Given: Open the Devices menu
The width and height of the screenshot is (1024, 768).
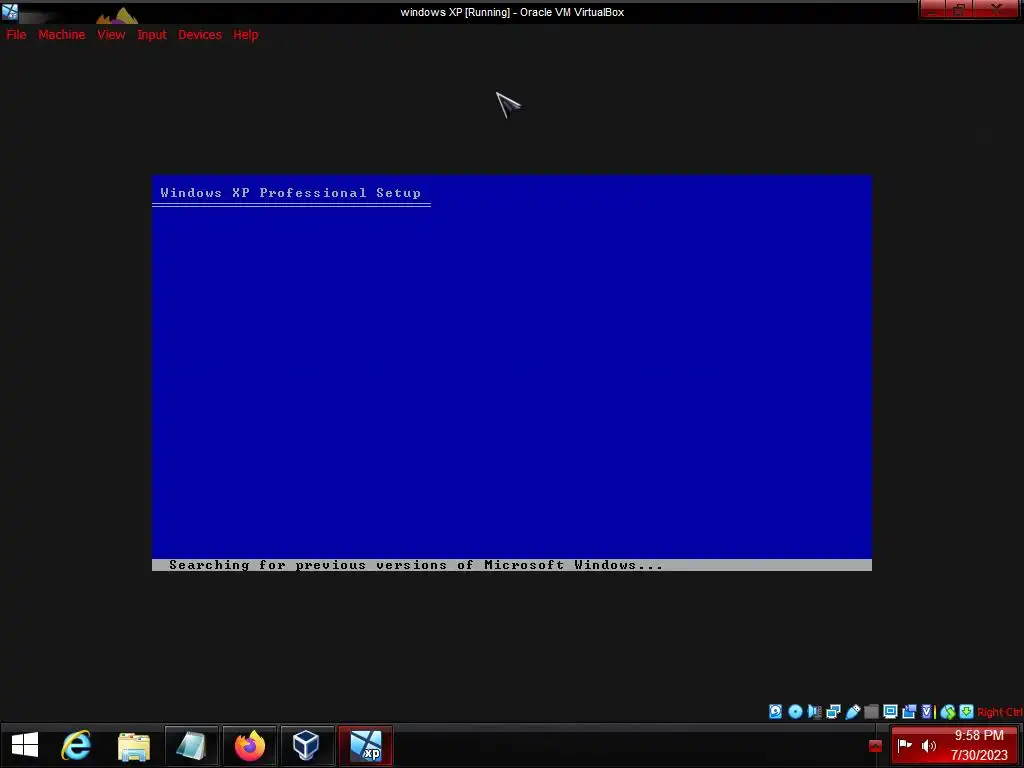Looking at the screenshot, I should pos(200,35).
